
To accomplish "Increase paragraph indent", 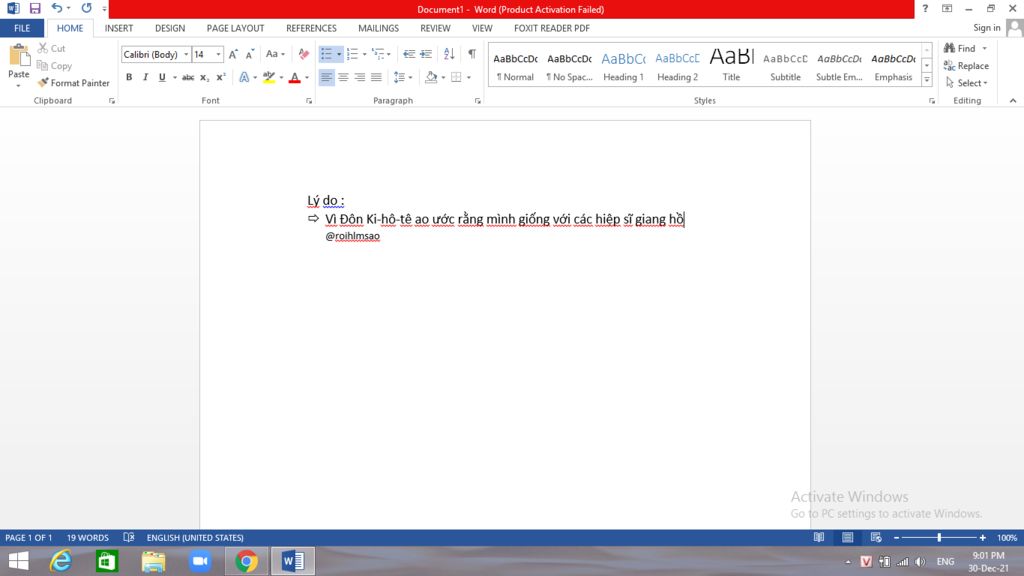I will pyautogui.click(x=426, y=54).
